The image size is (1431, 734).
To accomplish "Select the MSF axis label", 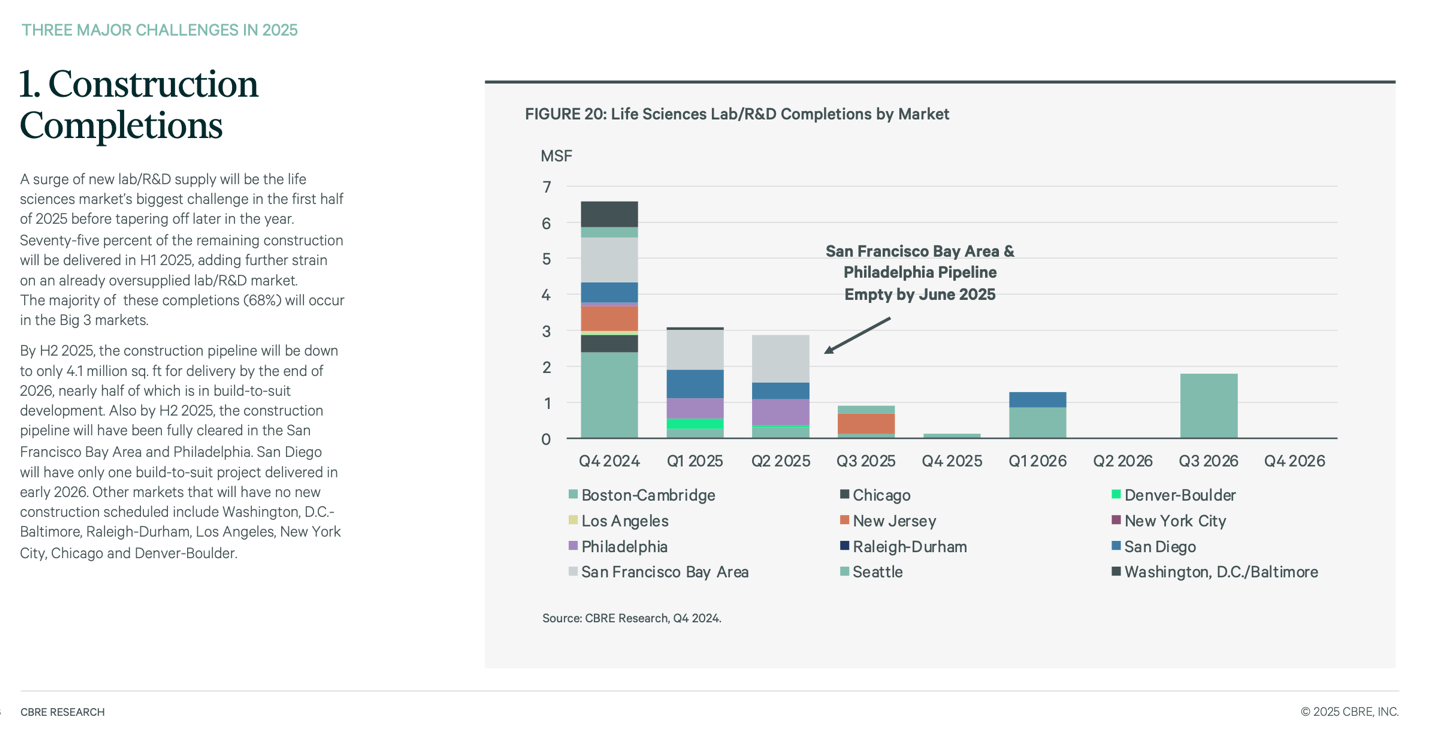I will 556,155.
